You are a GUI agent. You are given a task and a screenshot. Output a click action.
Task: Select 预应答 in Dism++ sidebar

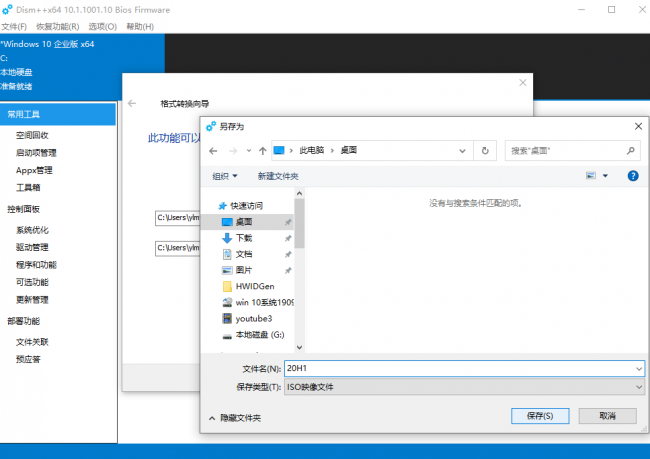tap(28, 359)
